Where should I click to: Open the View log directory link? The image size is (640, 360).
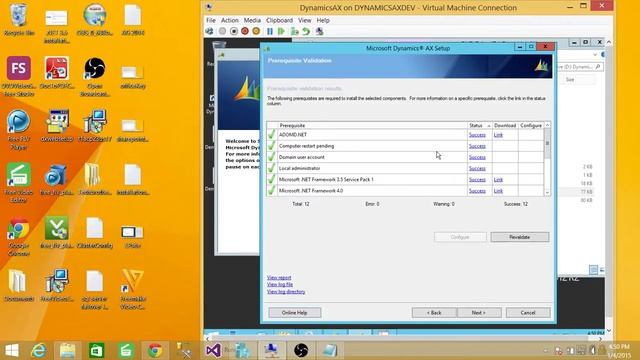pyautogui.click(x=286, y=292)
